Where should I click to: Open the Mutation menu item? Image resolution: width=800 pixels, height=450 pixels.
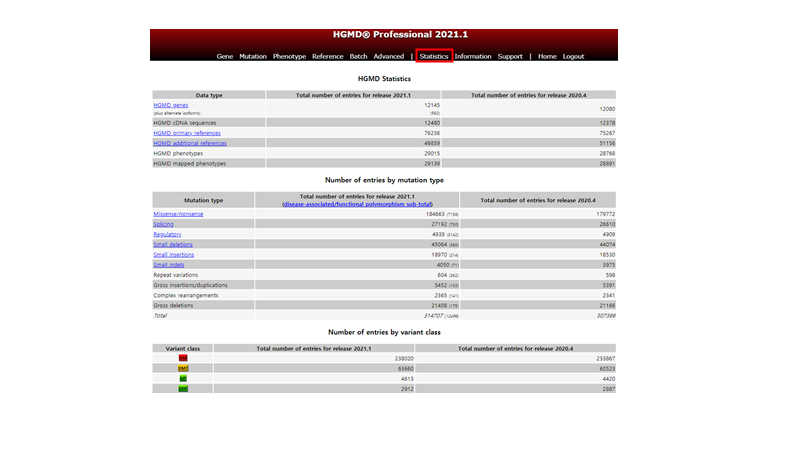253,56
